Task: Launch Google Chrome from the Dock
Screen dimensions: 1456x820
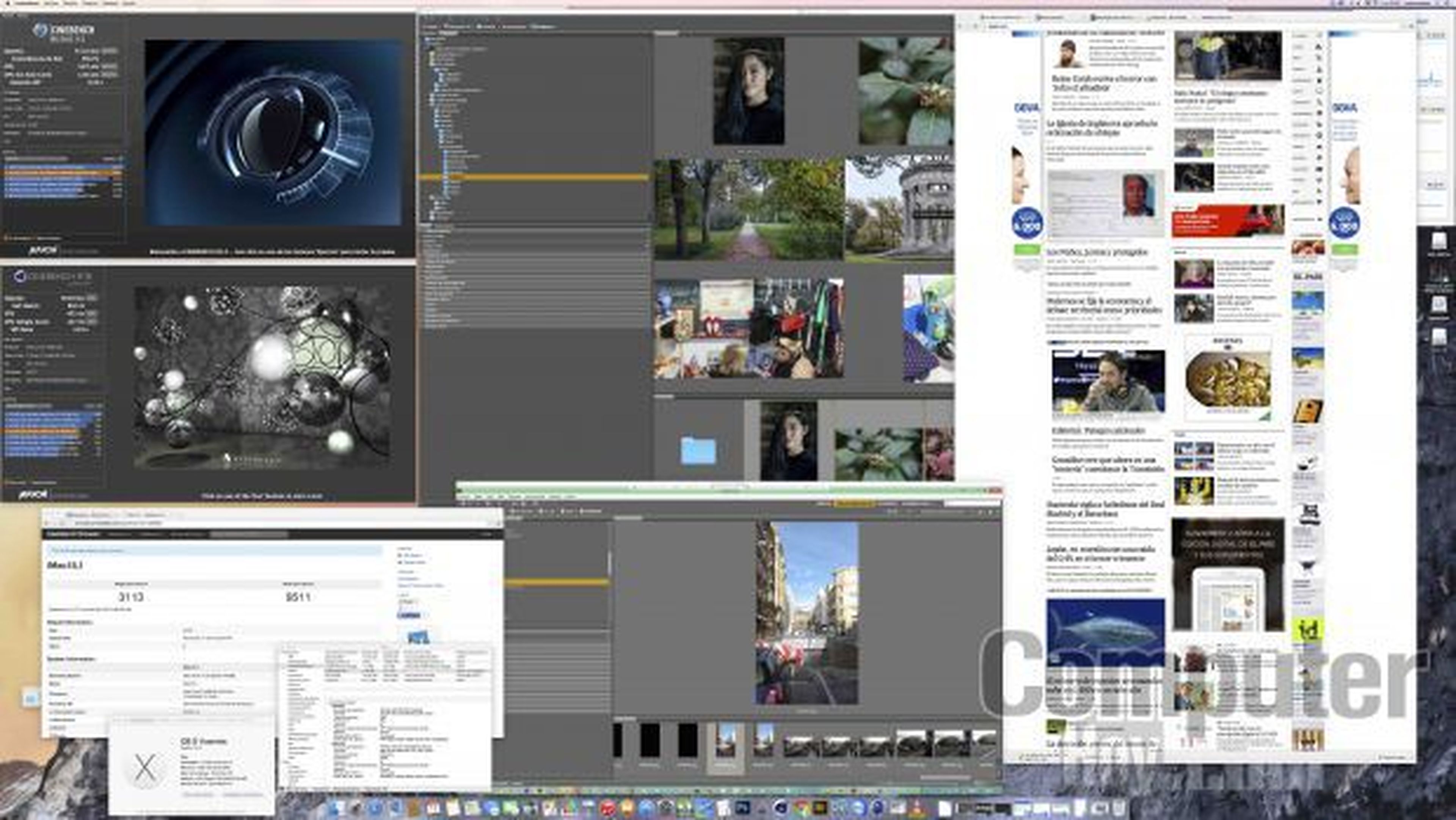Action: click(802, 809)
